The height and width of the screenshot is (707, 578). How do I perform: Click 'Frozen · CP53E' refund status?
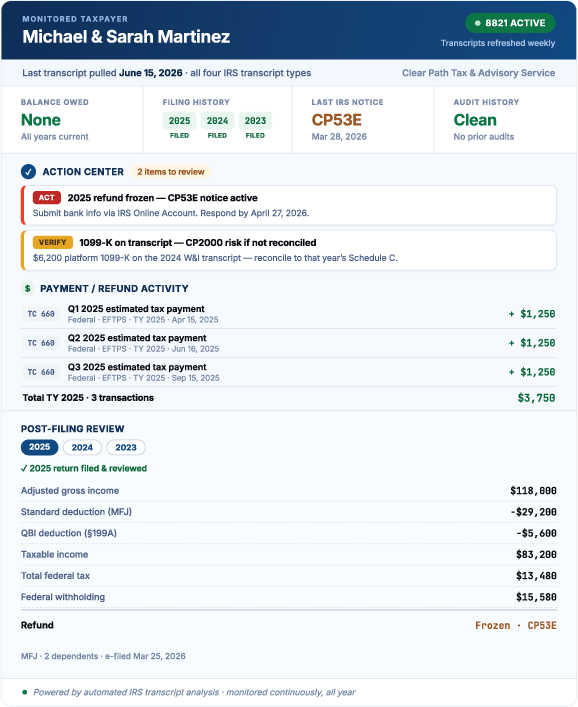click(516, 625)
